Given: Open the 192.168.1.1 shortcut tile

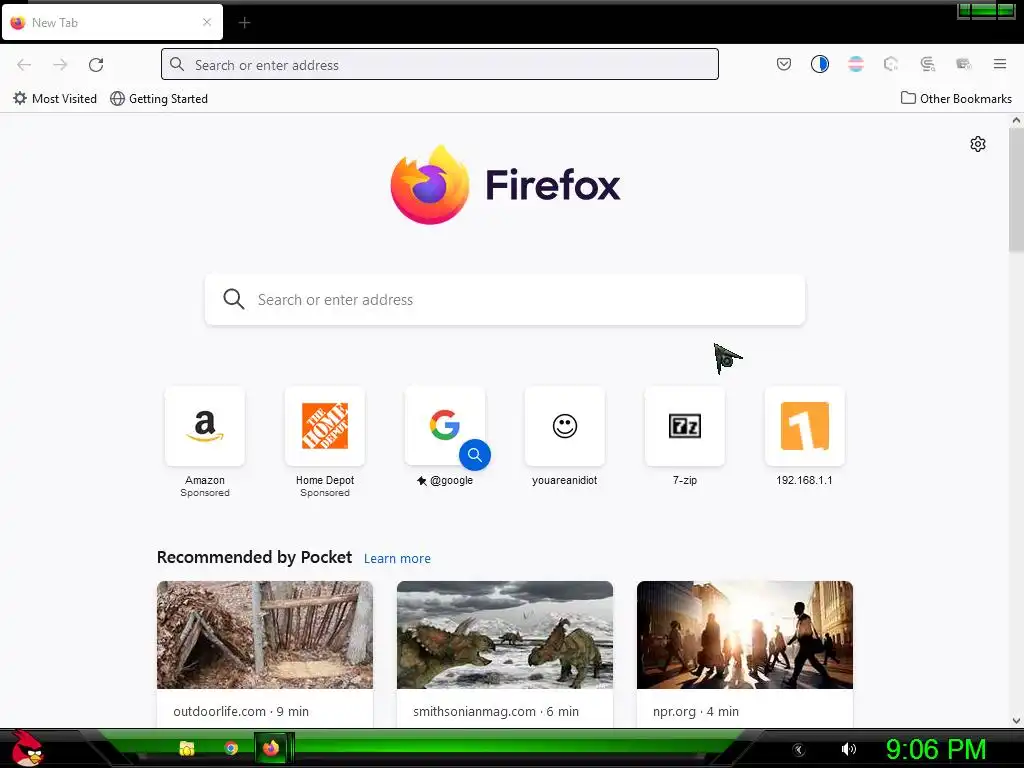Looking at the screenshot, I should (805, 426).
